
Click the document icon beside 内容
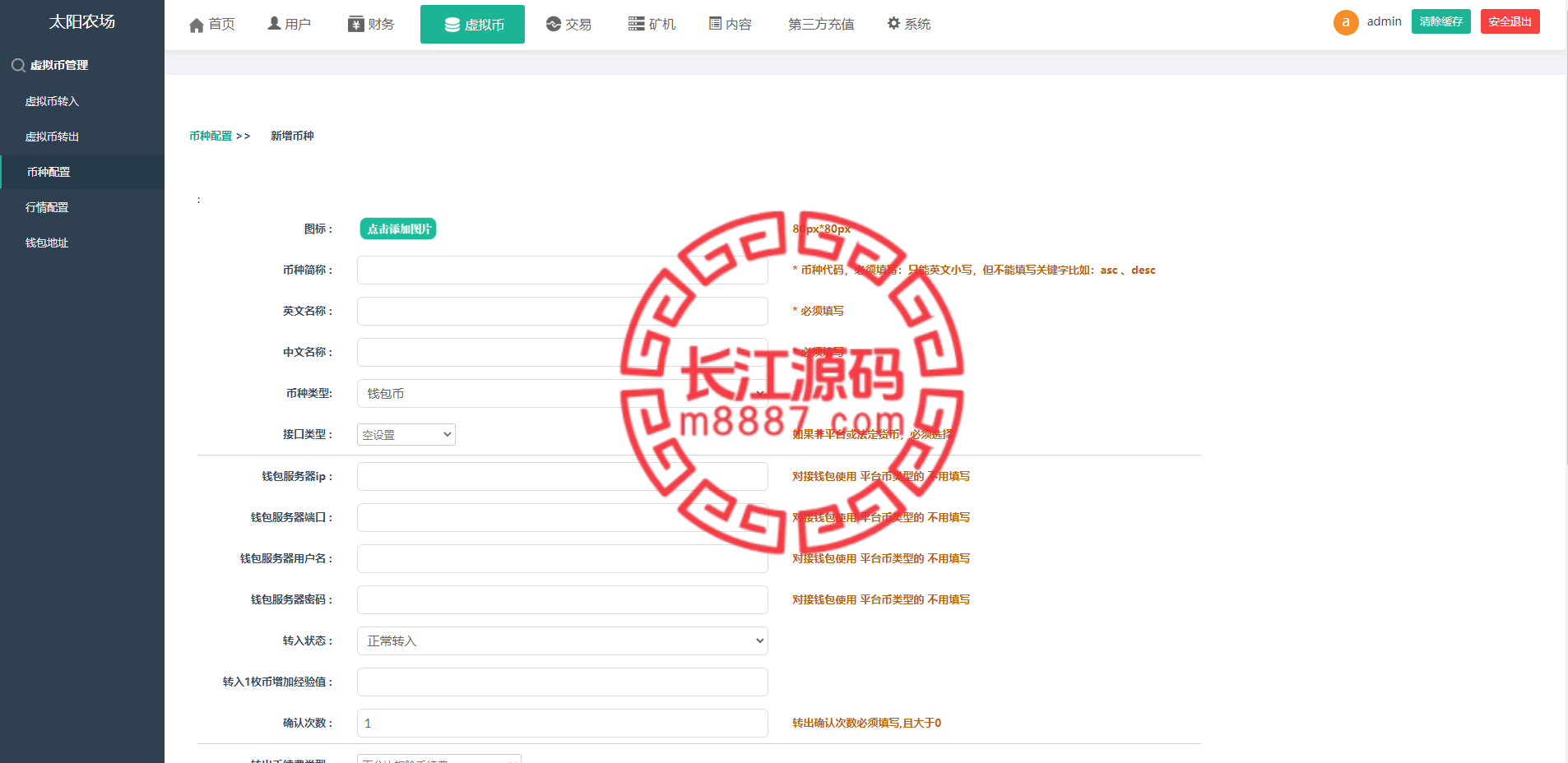[x=716, y=24]
